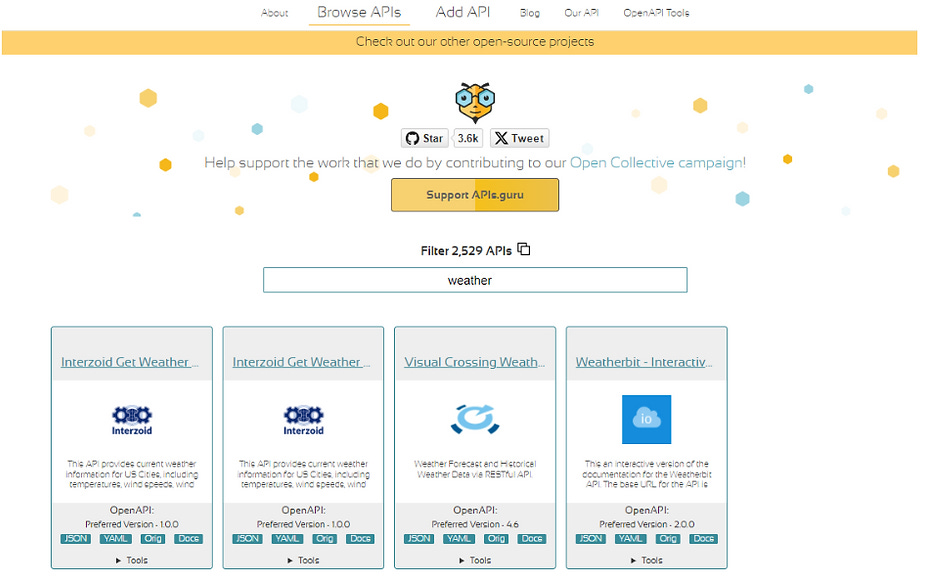
Task: Open OpenAPI Tools page
Action: (x=656, y=13)
